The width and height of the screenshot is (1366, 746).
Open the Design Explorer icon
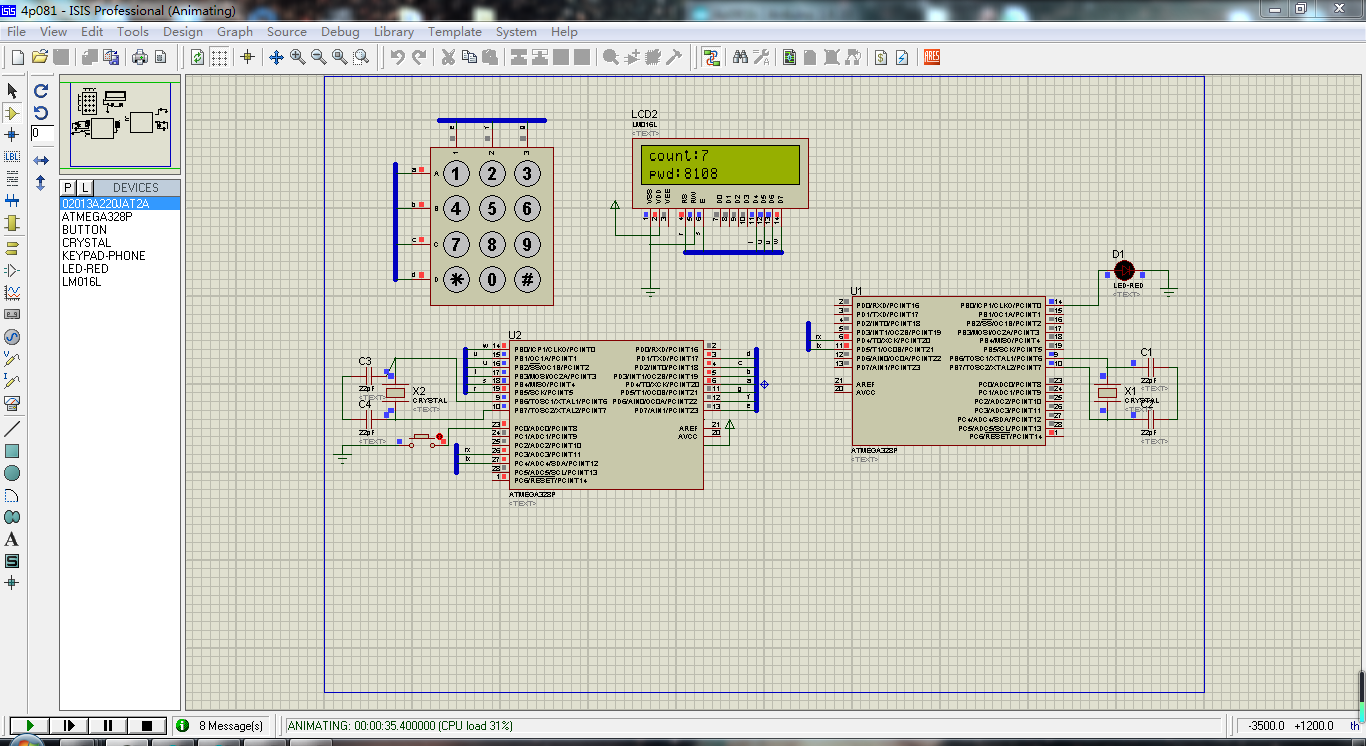coord(789,57)
